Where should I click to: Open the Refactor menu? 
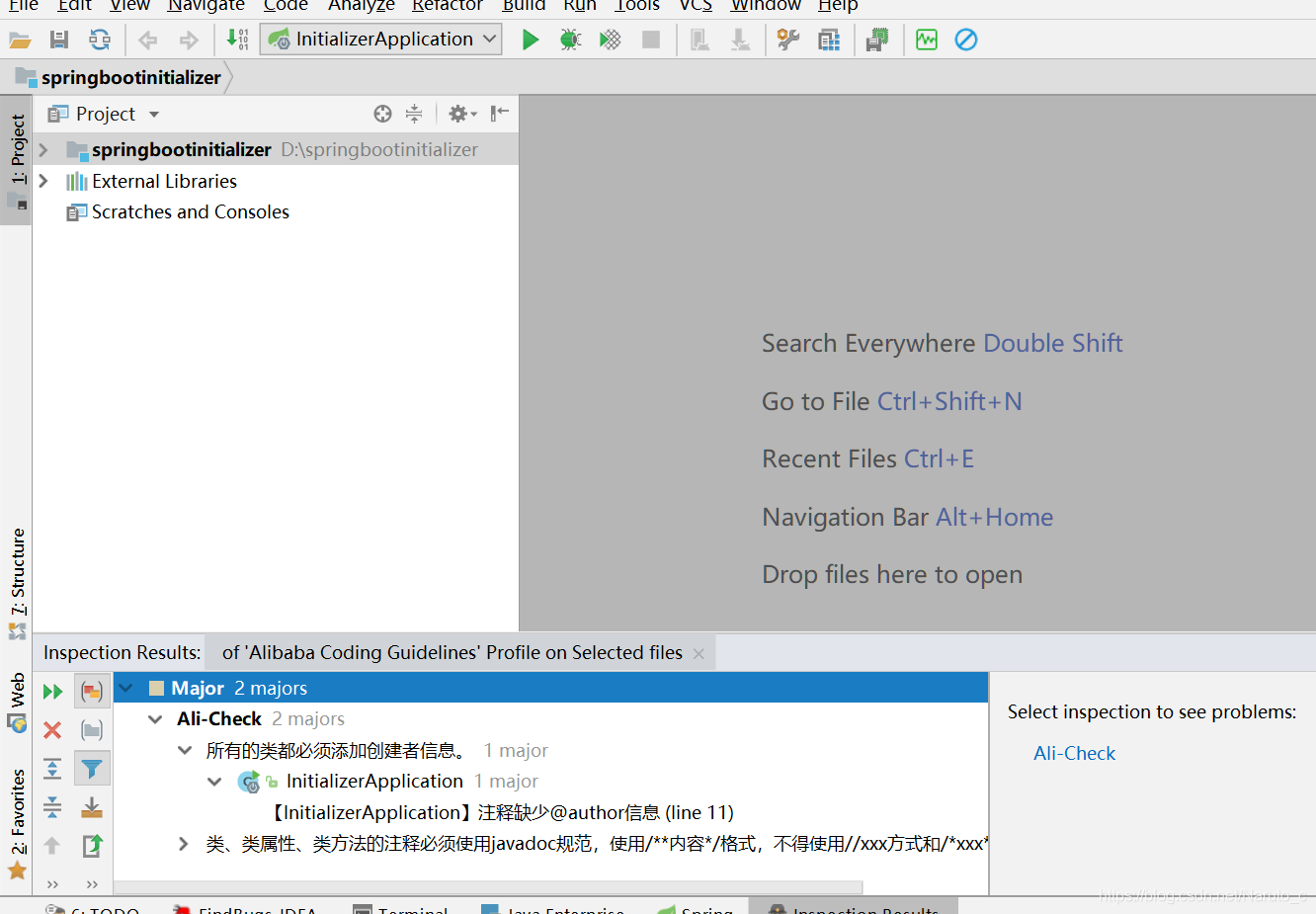(448, 5)
